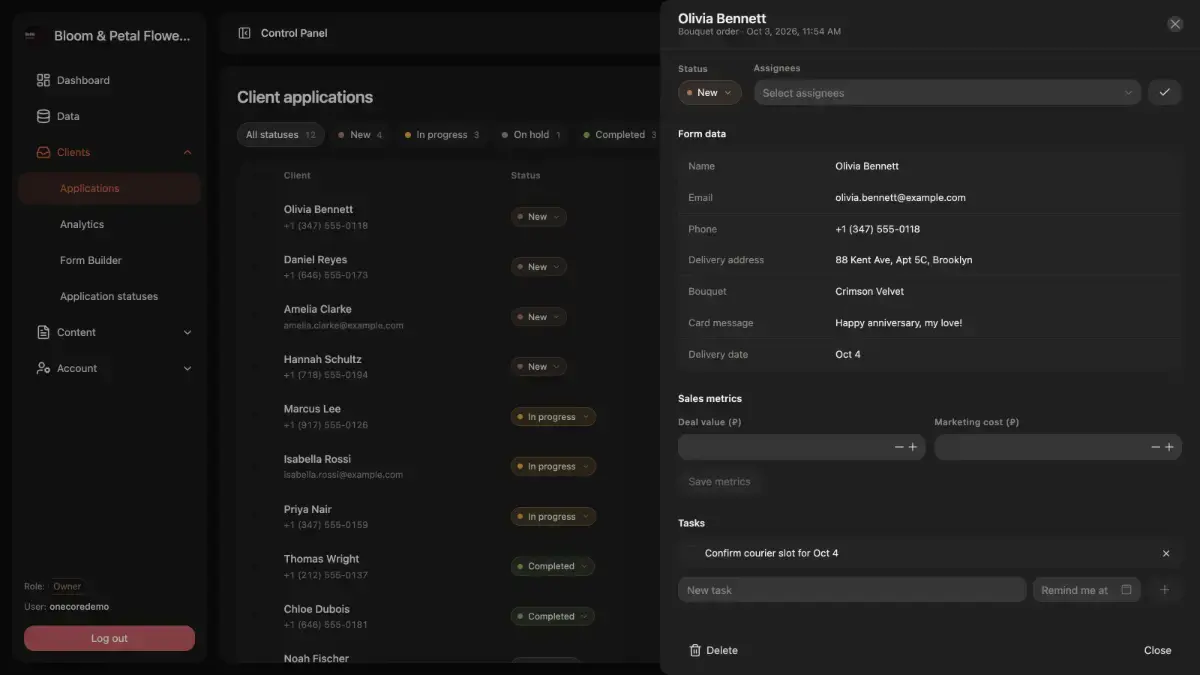Image resolution: width=1200 pixels, height=675 pixels.
Task: Expand the Content menu section
Action: (x=187, y=332)
